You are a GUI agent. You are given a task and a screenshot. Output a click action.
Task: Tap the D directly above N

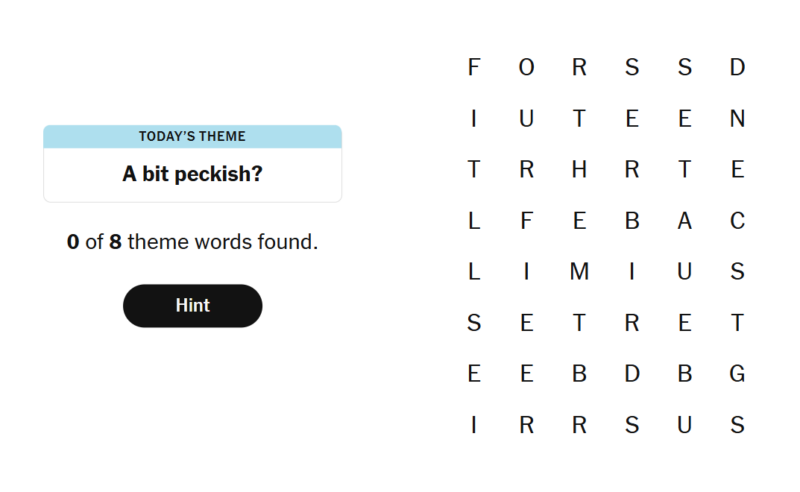point(737,68)
